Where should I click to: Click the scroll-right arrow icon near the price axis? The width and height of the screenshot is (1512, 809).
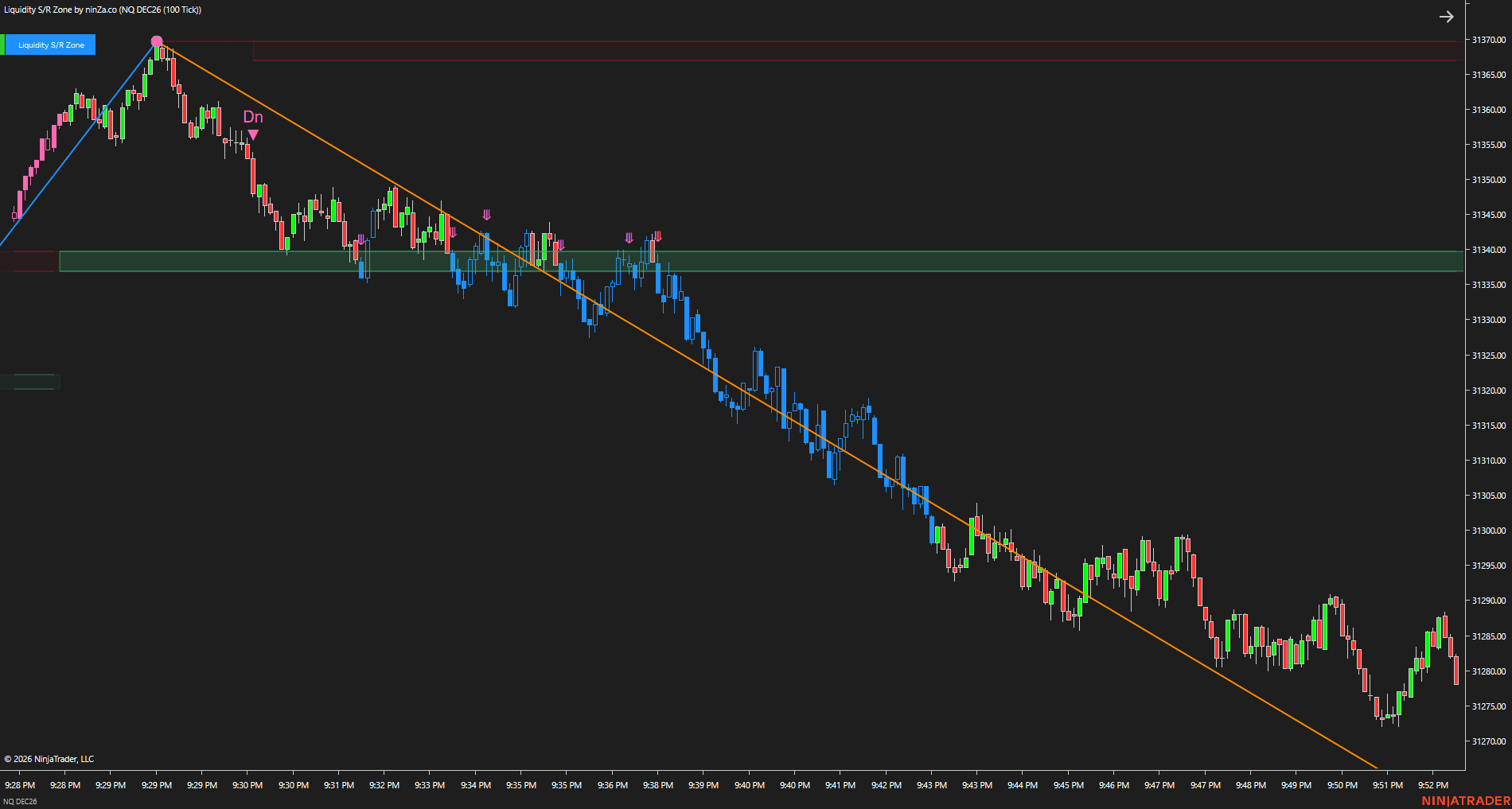[1446, 17]
